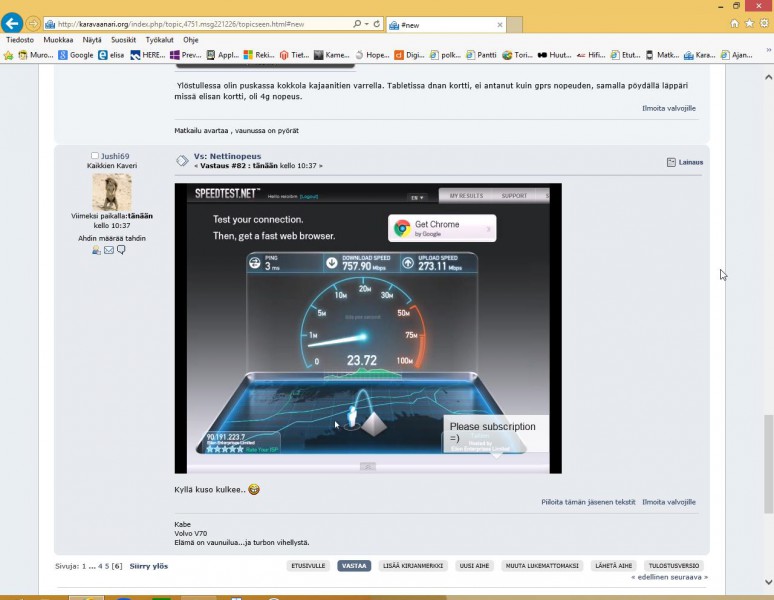Open the browser Tools gear icon
Screen dimensions: 774x600
pyautogui.click(x=763, y=23)
